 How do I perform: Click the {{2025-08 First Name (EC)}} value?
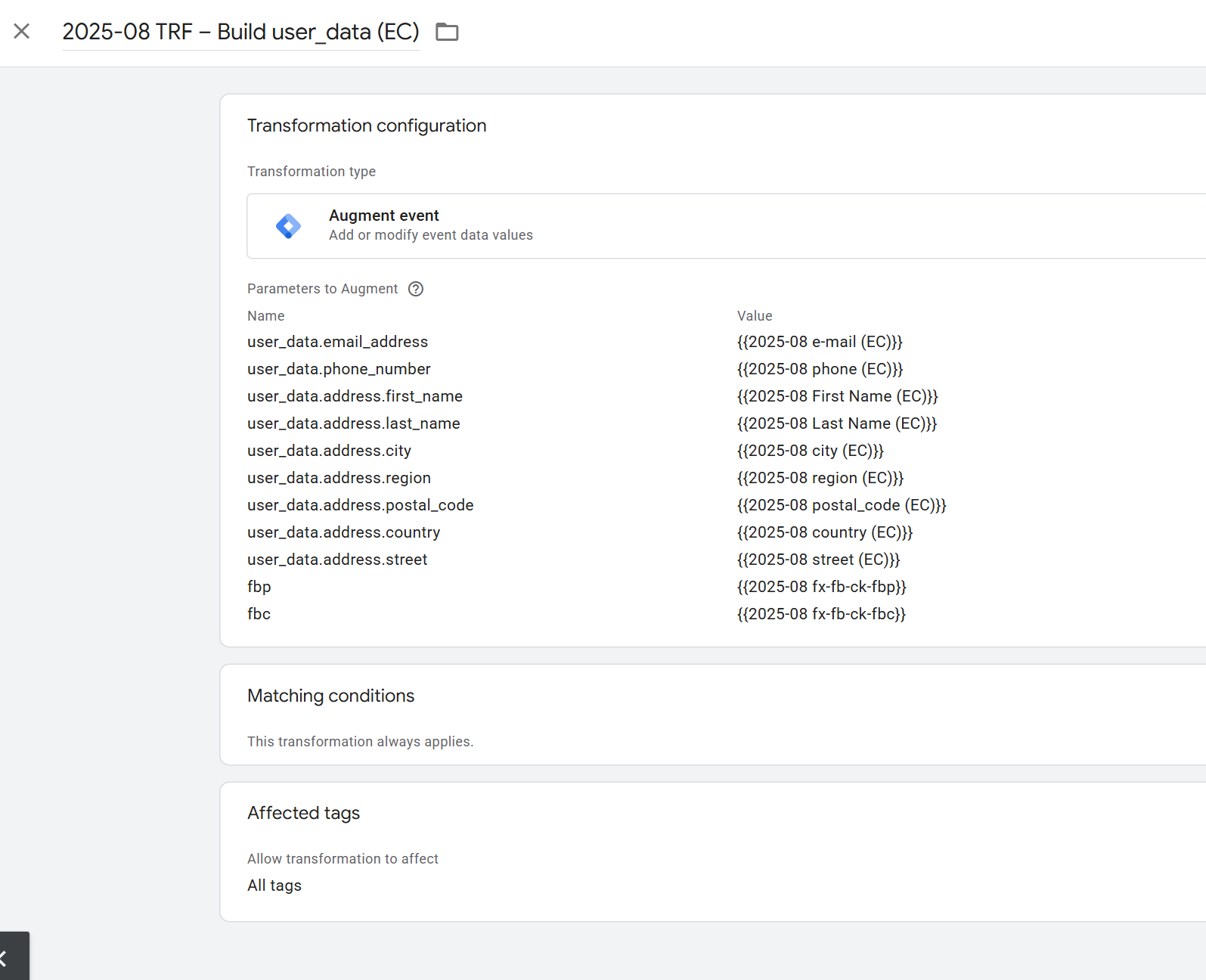tap(837, 396)
